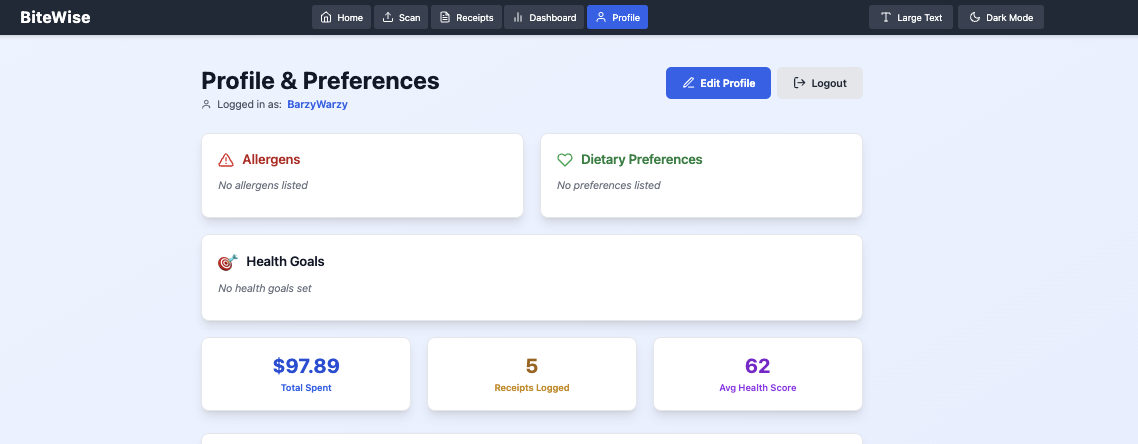The height and width of the screenshot is (444, 1138).
Task: Click 'No health goals set' text
Action: 265,288
